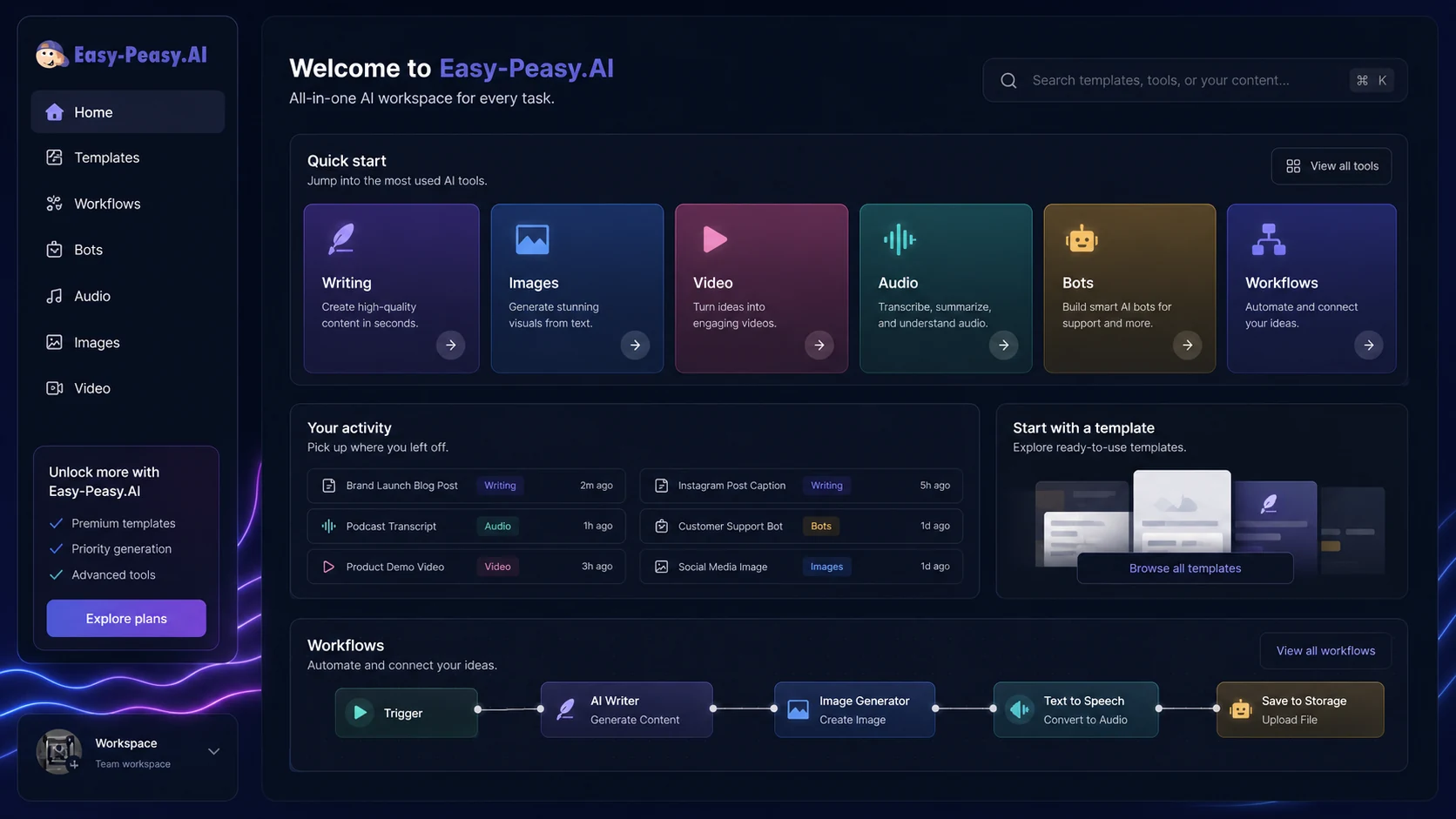Open Workflows from the sidebar
This screenshot has width=1456, height=819.
(x=127, y=204)
